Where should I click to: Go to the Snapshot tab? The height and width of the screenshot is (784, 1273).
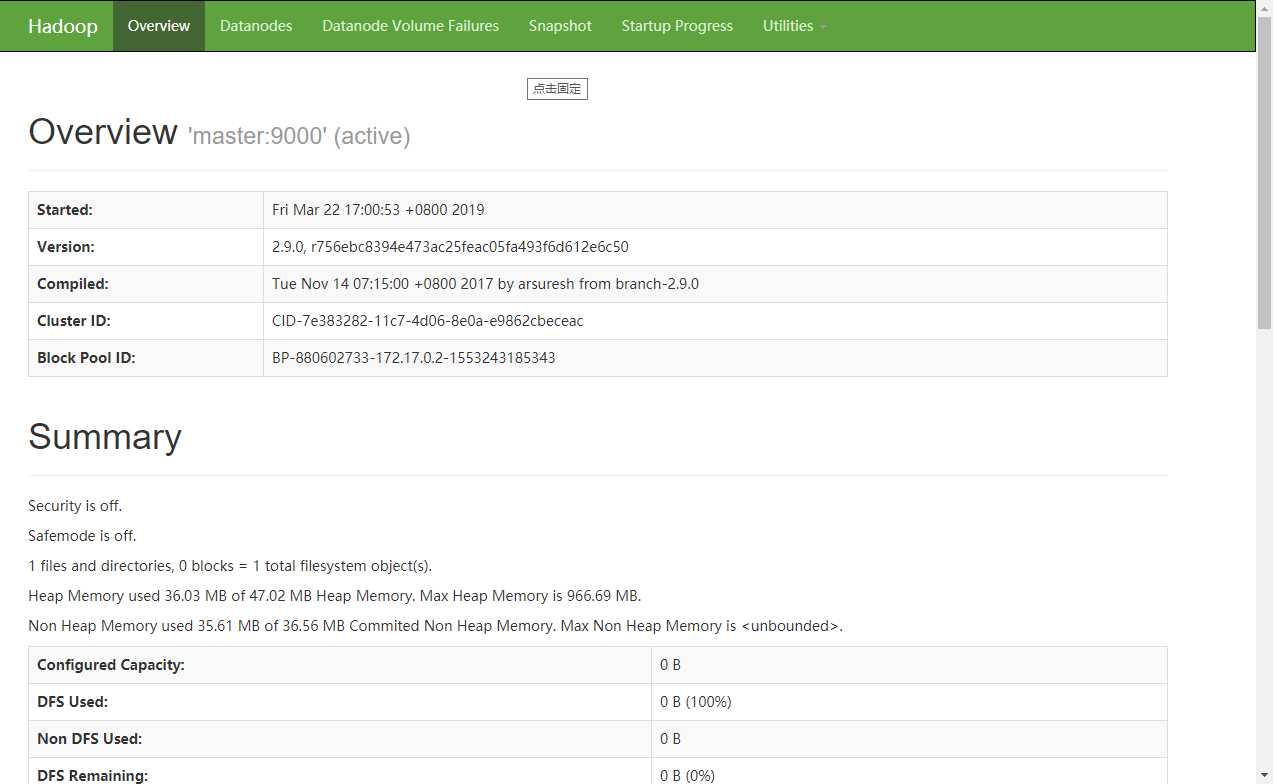(560, 26)
